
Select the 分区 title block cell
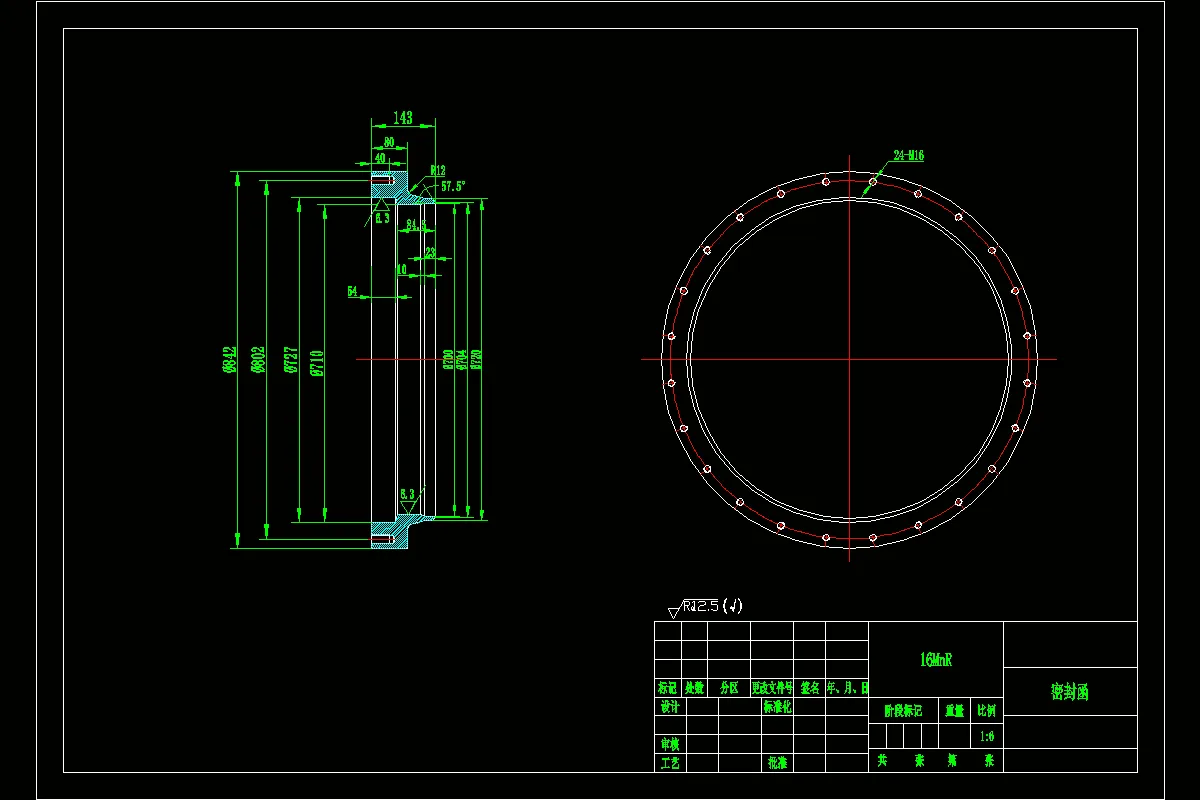pos(729,688)
